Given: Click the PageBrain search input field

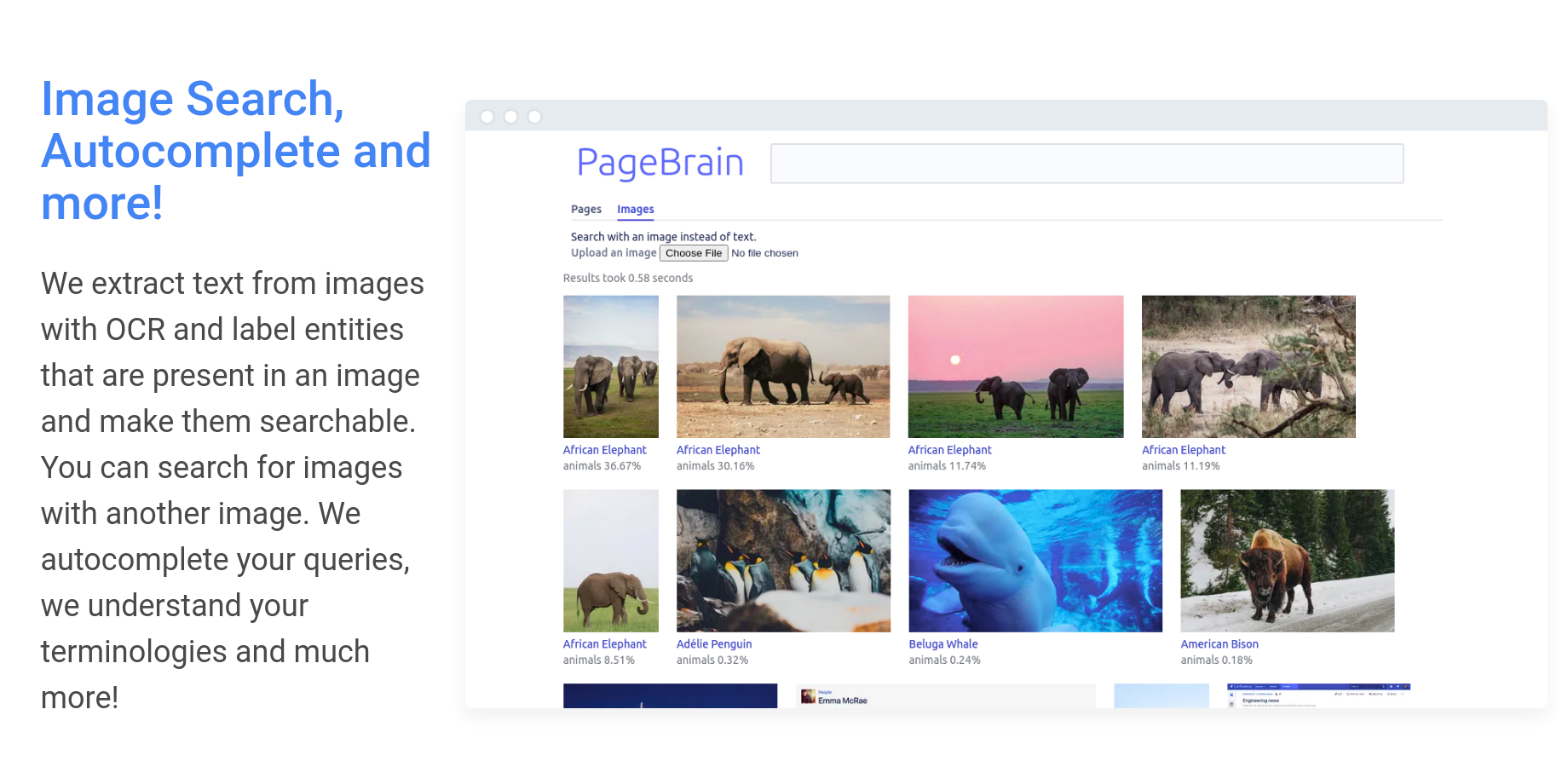Looking at the screenshot, I should (1087, 164).
